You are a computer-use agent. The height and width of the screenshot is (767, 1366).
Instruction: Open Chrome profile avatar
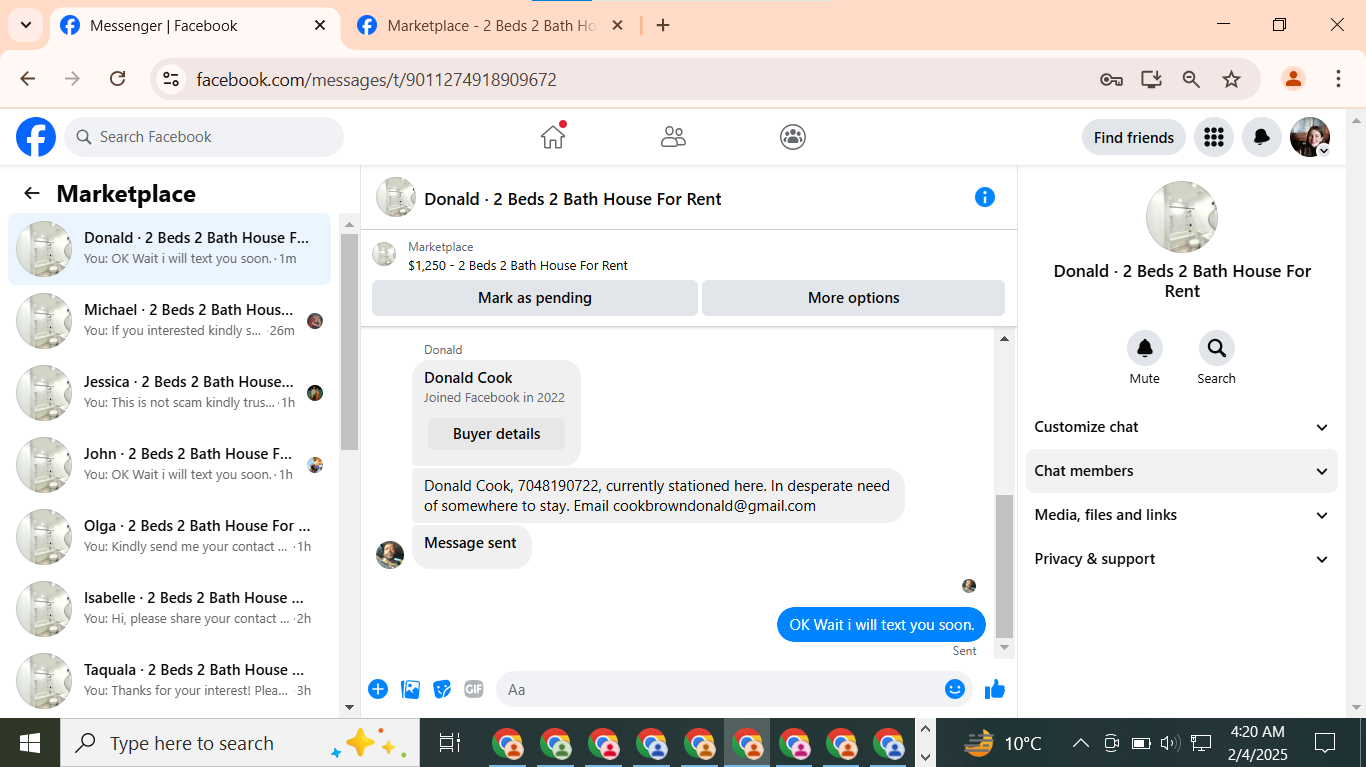1293,79
